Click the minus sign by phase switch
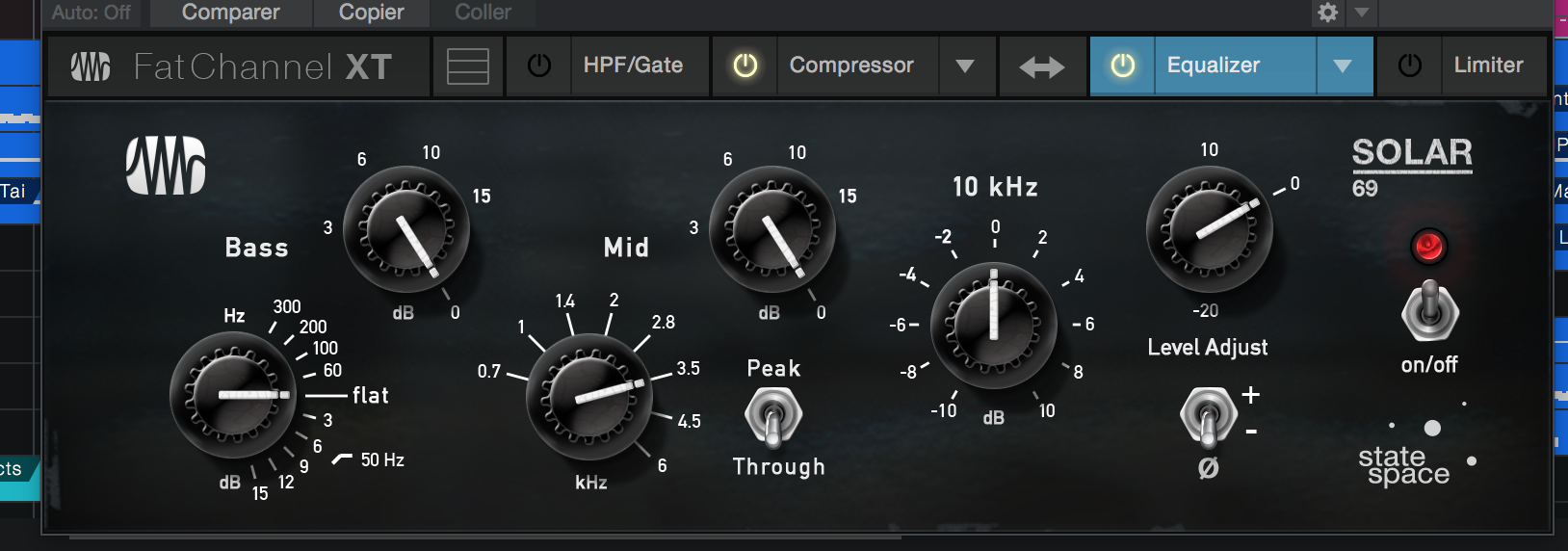The height and width of the screenshot is (551, 1568). point(1251,432)
